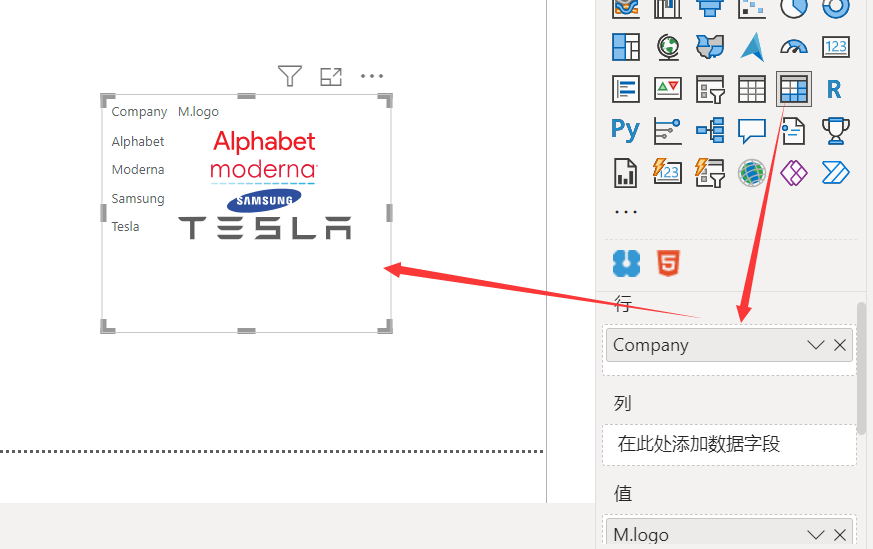
Task: Select the ArcGIS Maps globe icon
Action: (752, 173)
